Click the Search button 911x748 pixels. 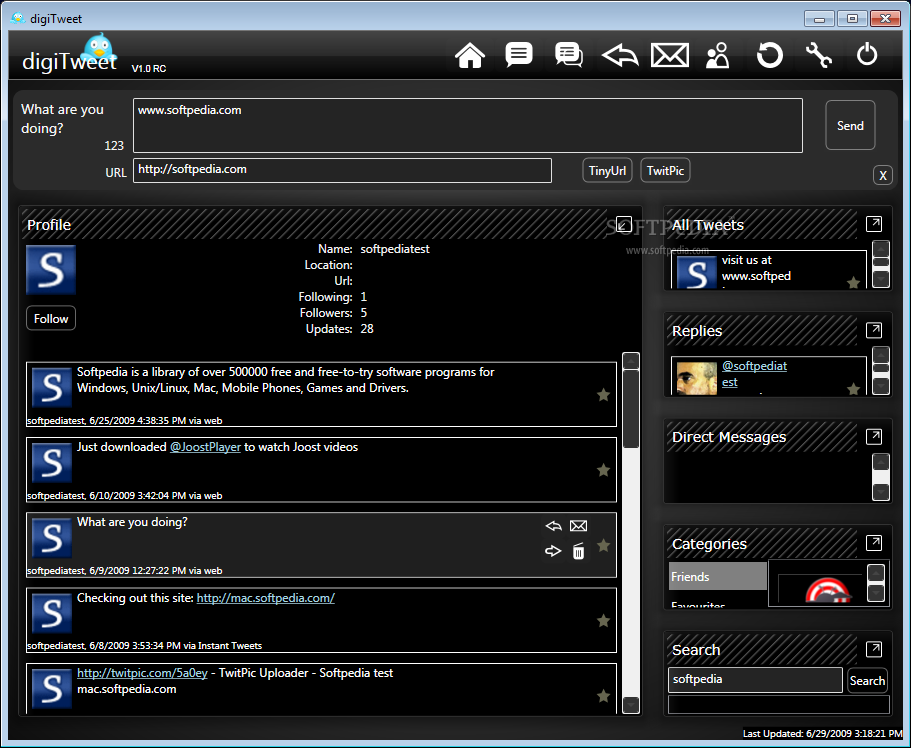(867, 681)
